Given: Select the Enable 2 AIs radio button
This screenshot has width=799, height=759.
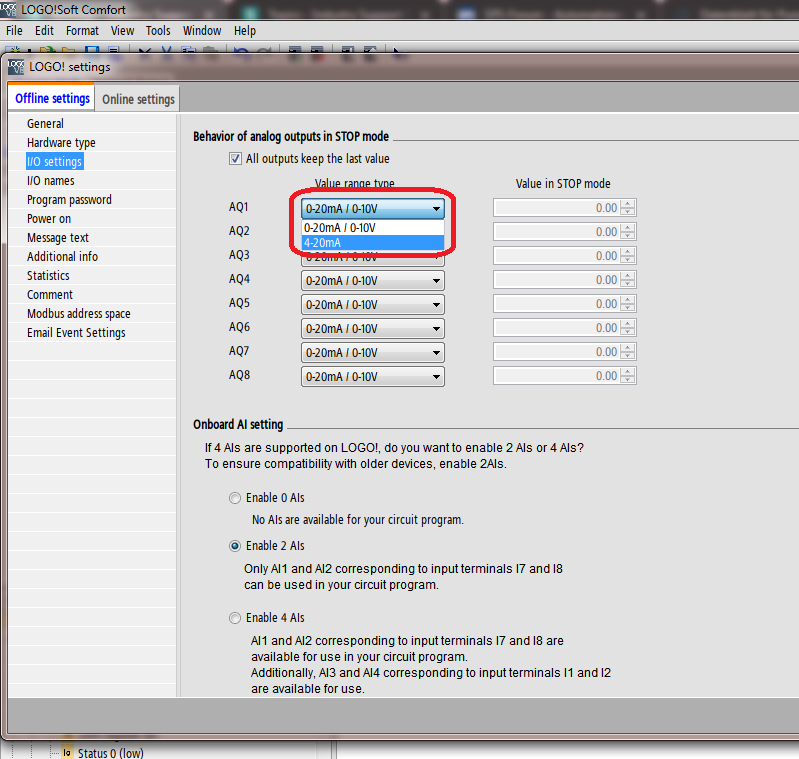Looking at the screenshot, I should (x=235, y=546).
